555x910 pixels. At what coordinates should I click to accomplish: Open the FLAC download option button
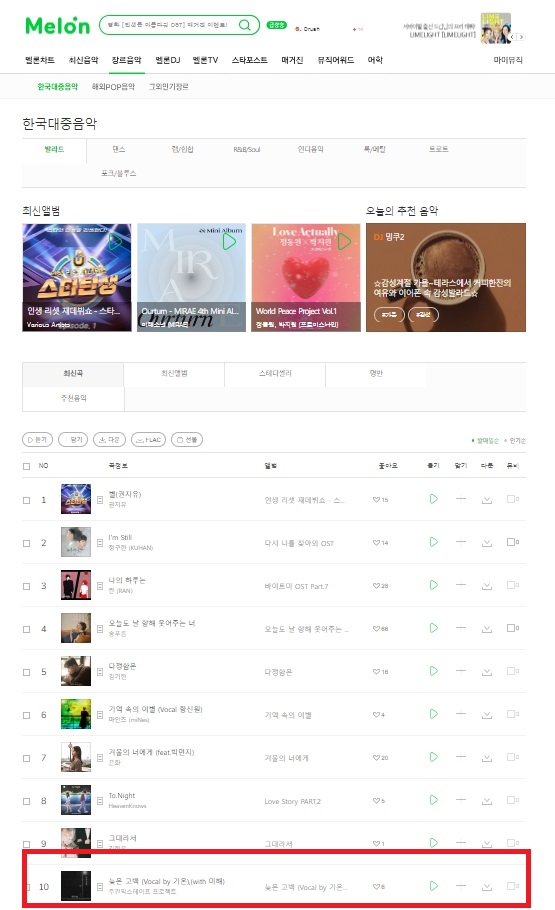[149, 440]
